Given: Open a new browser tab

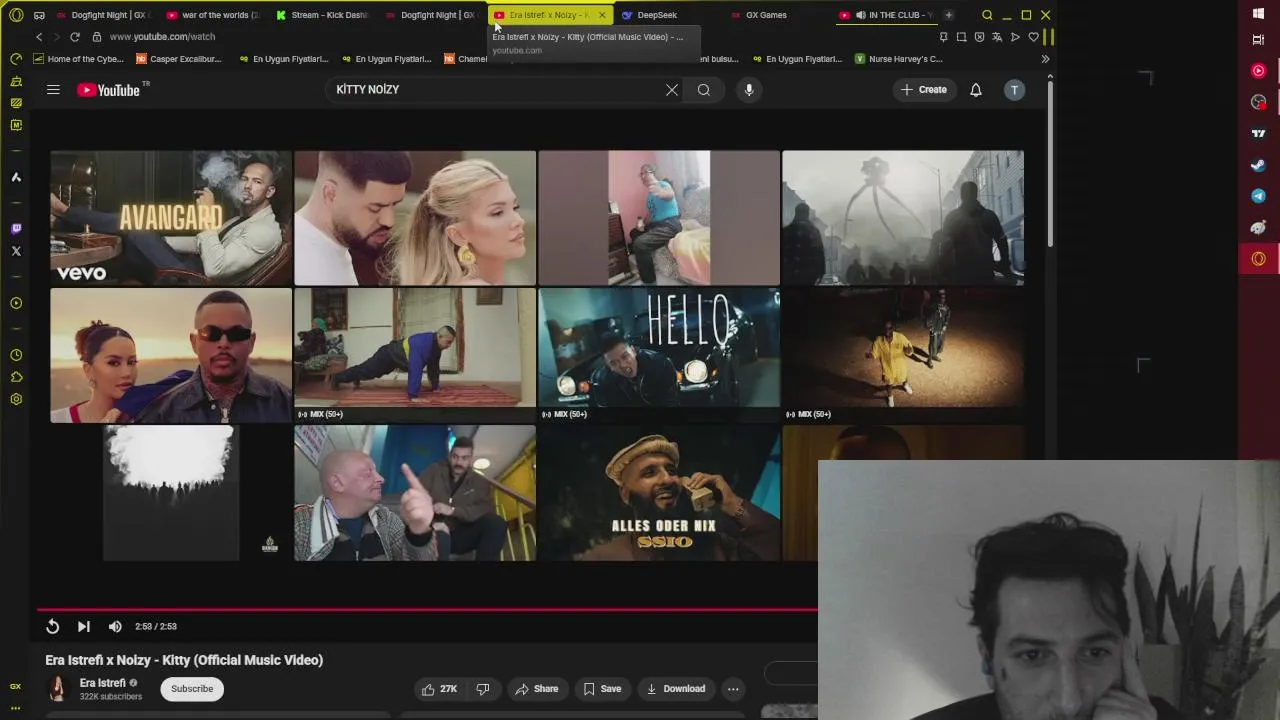Looking at the screenshot, I should coord(948,15).
